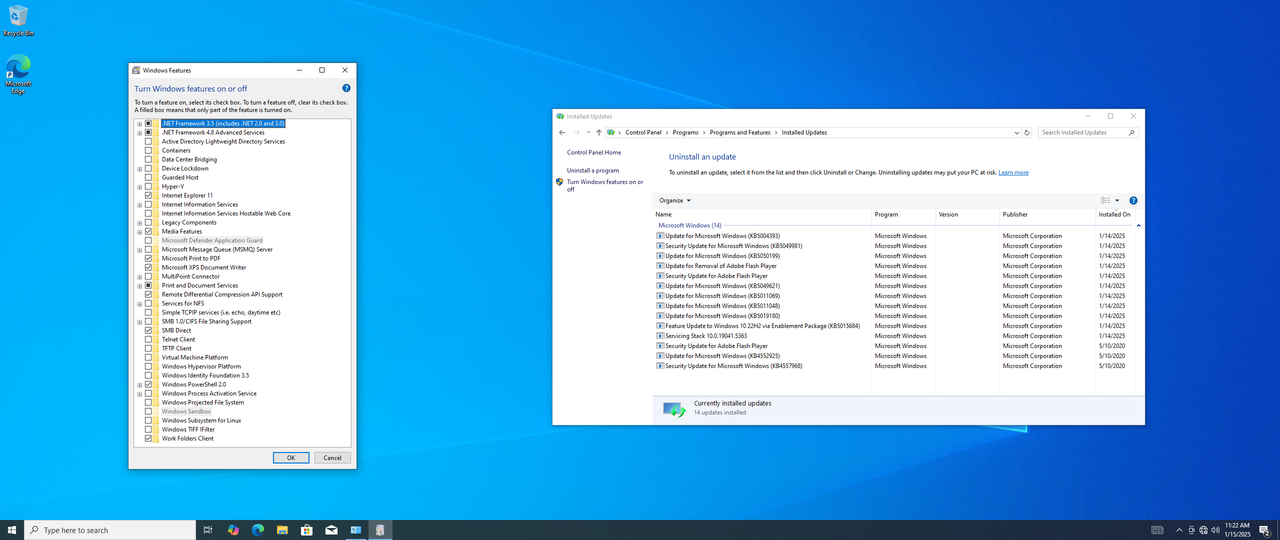The image size is (1280, 540).
Task: Click the volume icon in system tray
Action: point(1215,530)
